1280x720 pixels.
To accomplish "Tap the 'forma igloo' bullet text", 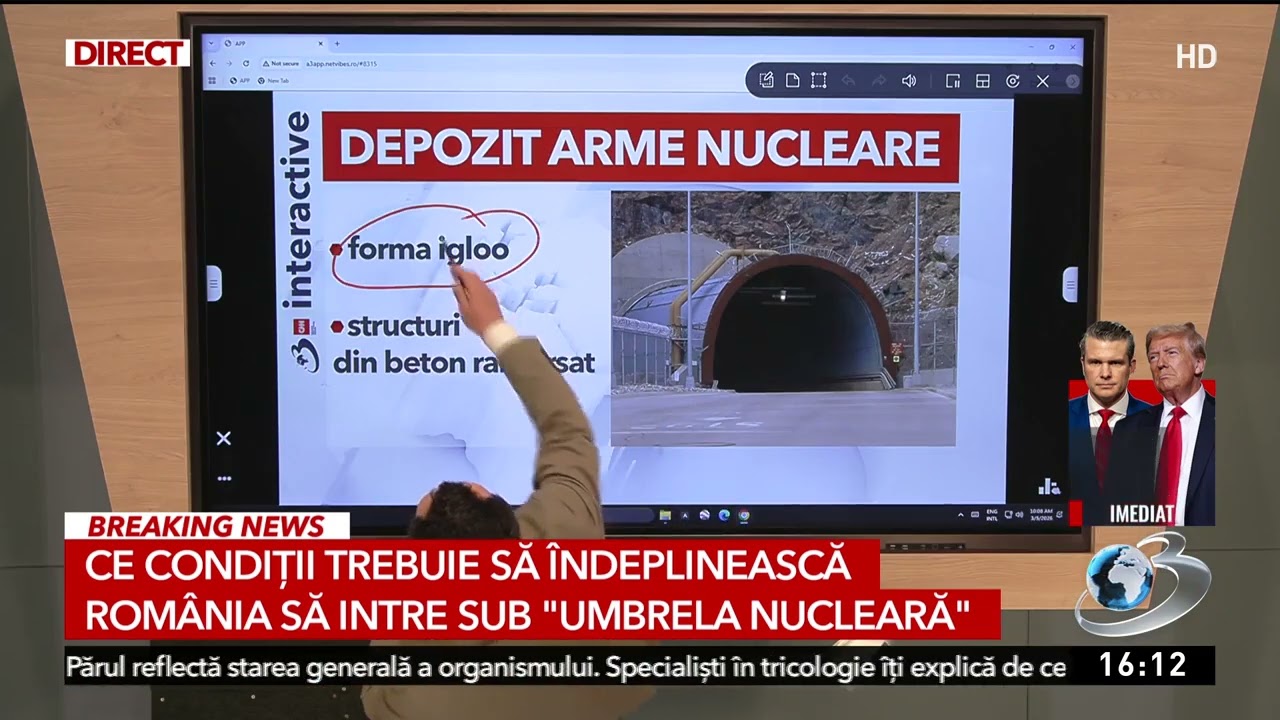I will click(428, 249).
